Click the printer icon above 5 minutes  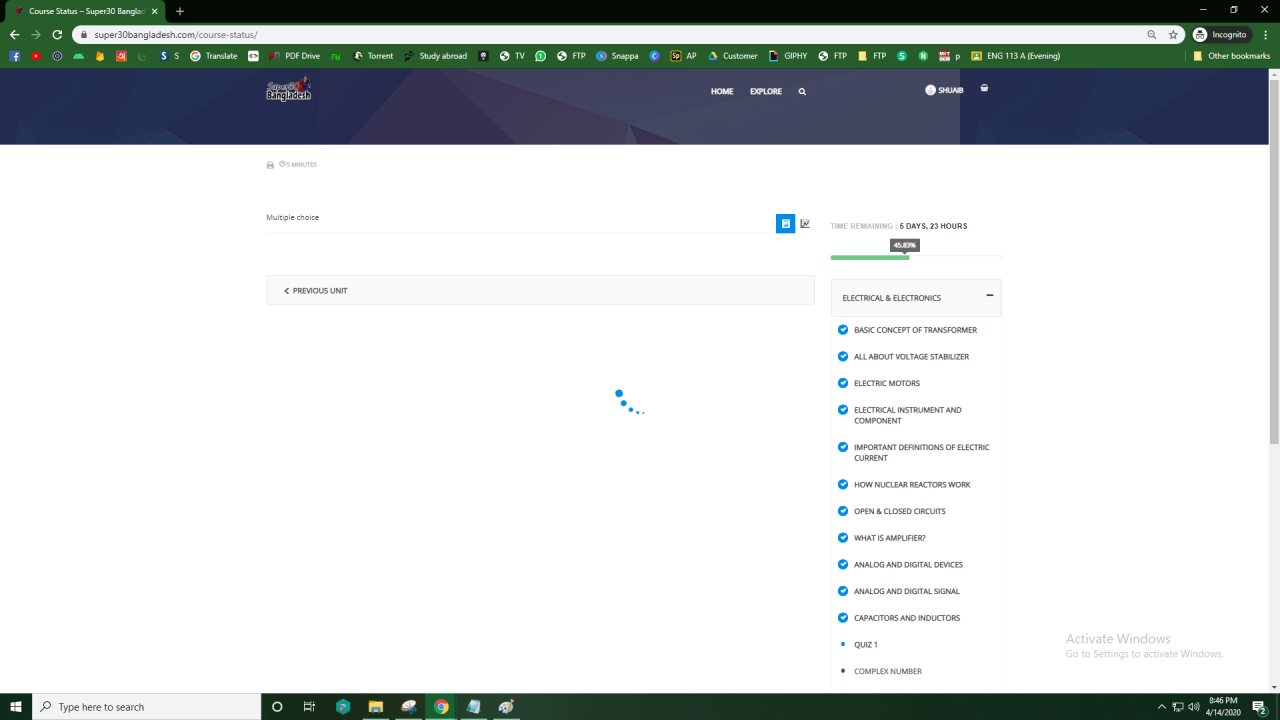click(270, 165)
